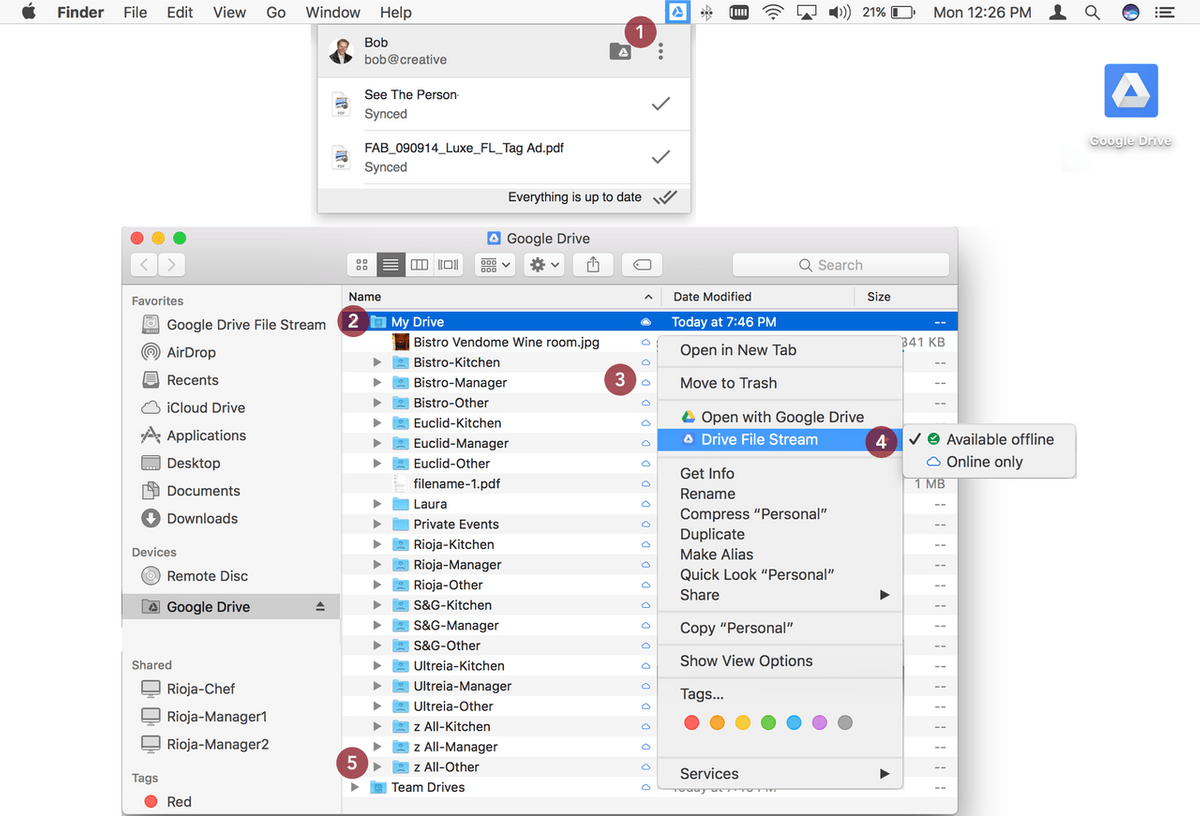The width and height of the screenshot is (1200, 816).
Task: Click the Drive File Stream menu bar icon
Action: (677, 12)
